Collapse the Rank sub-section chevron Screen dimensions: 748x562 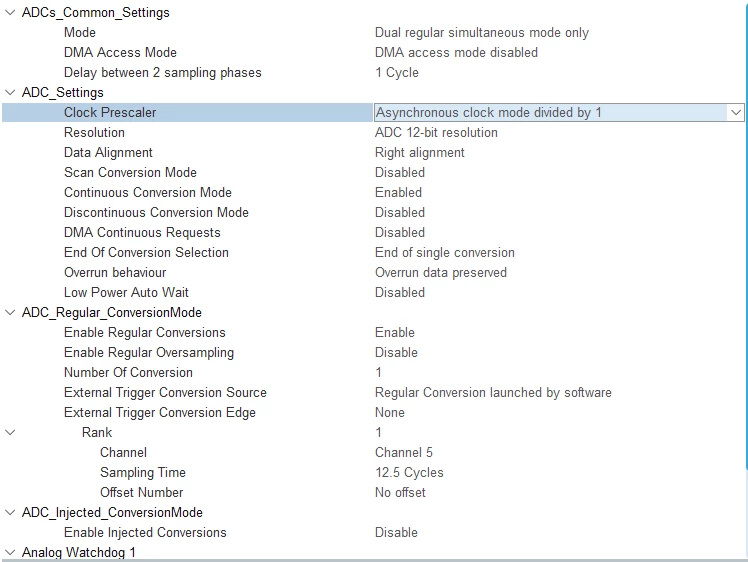coord(10,432)
